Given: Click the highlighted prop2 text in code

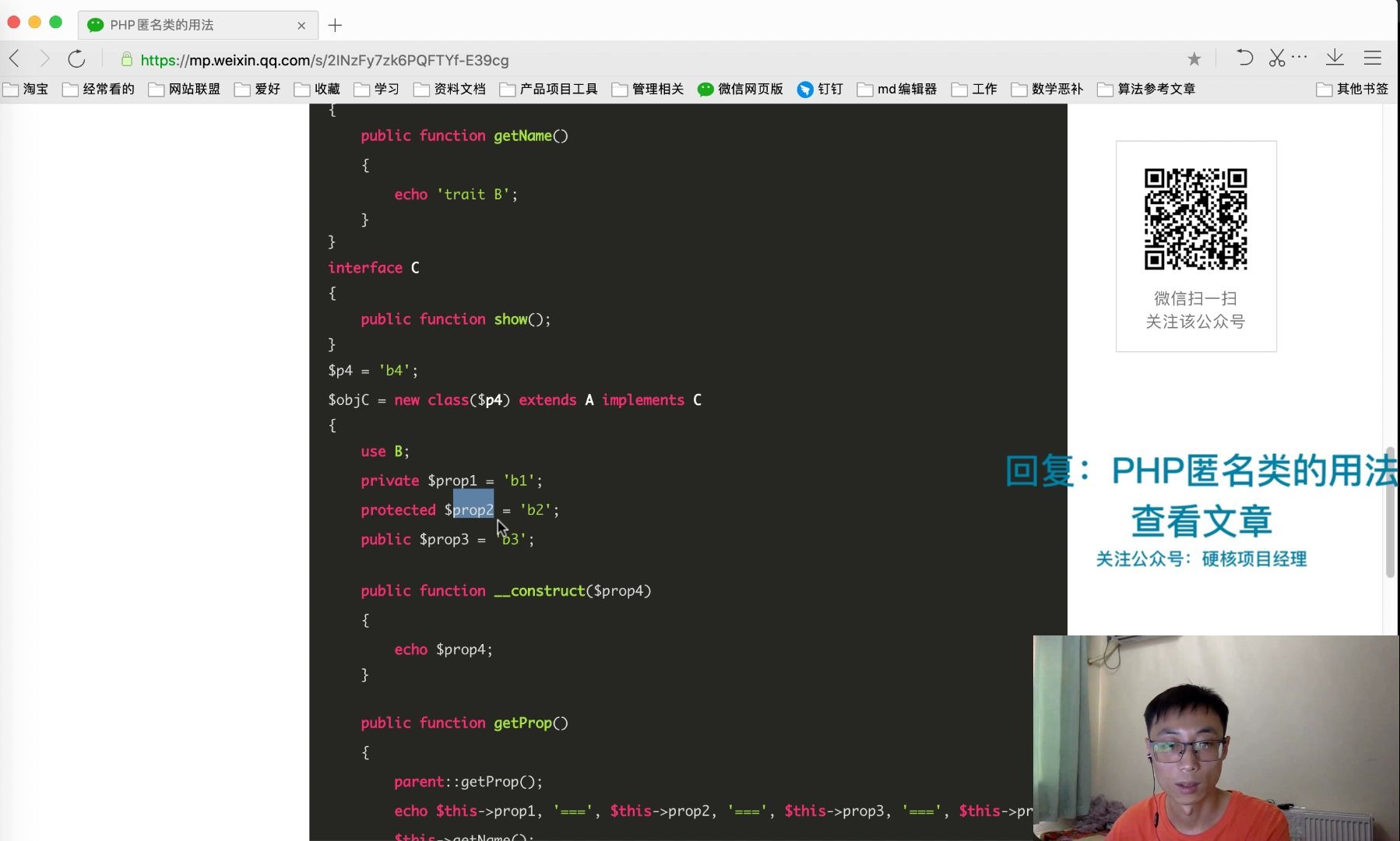Looking at the screenshot, I should pyautogui.click(x=473, y=510).
